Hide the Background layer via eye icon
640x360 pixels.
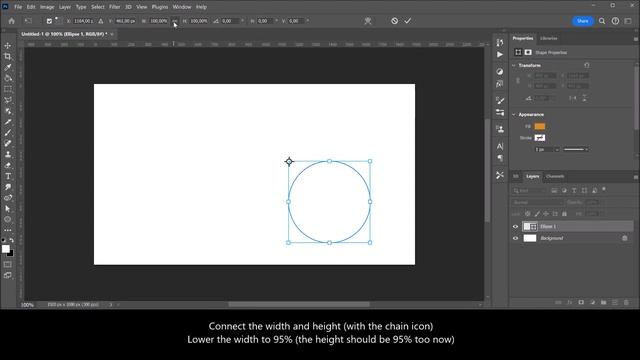516,238
